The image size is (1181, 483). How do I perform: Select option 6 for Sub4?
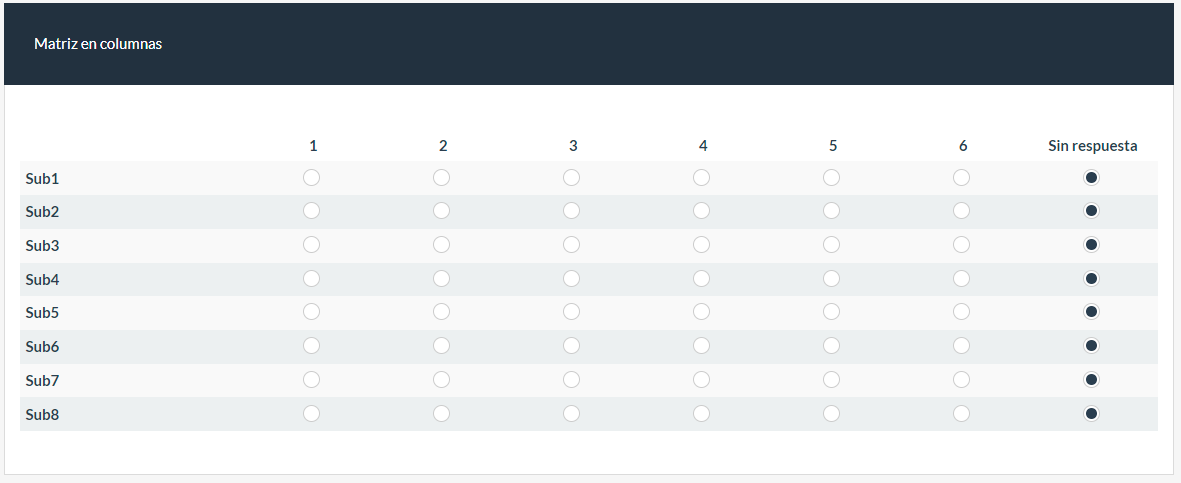(x=962, y=278)
